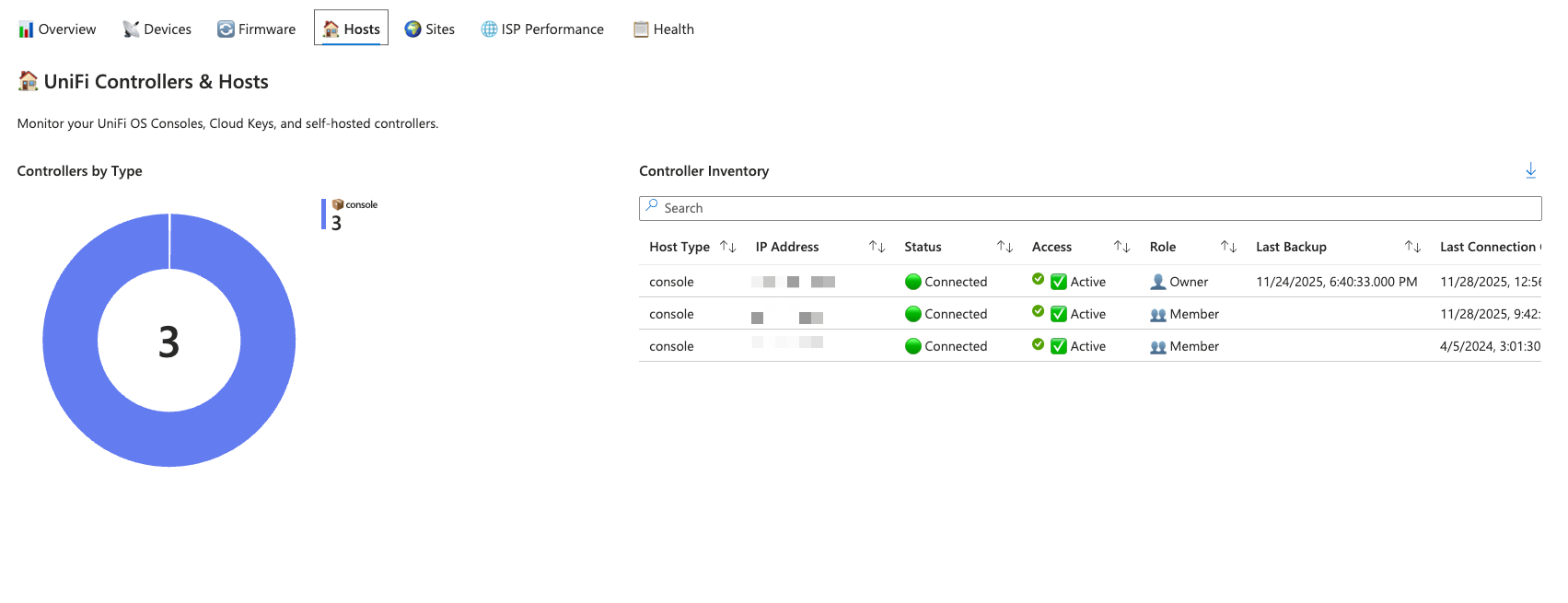
Task: Click the Active checkmark in the second row
Action: [1059, 315]
